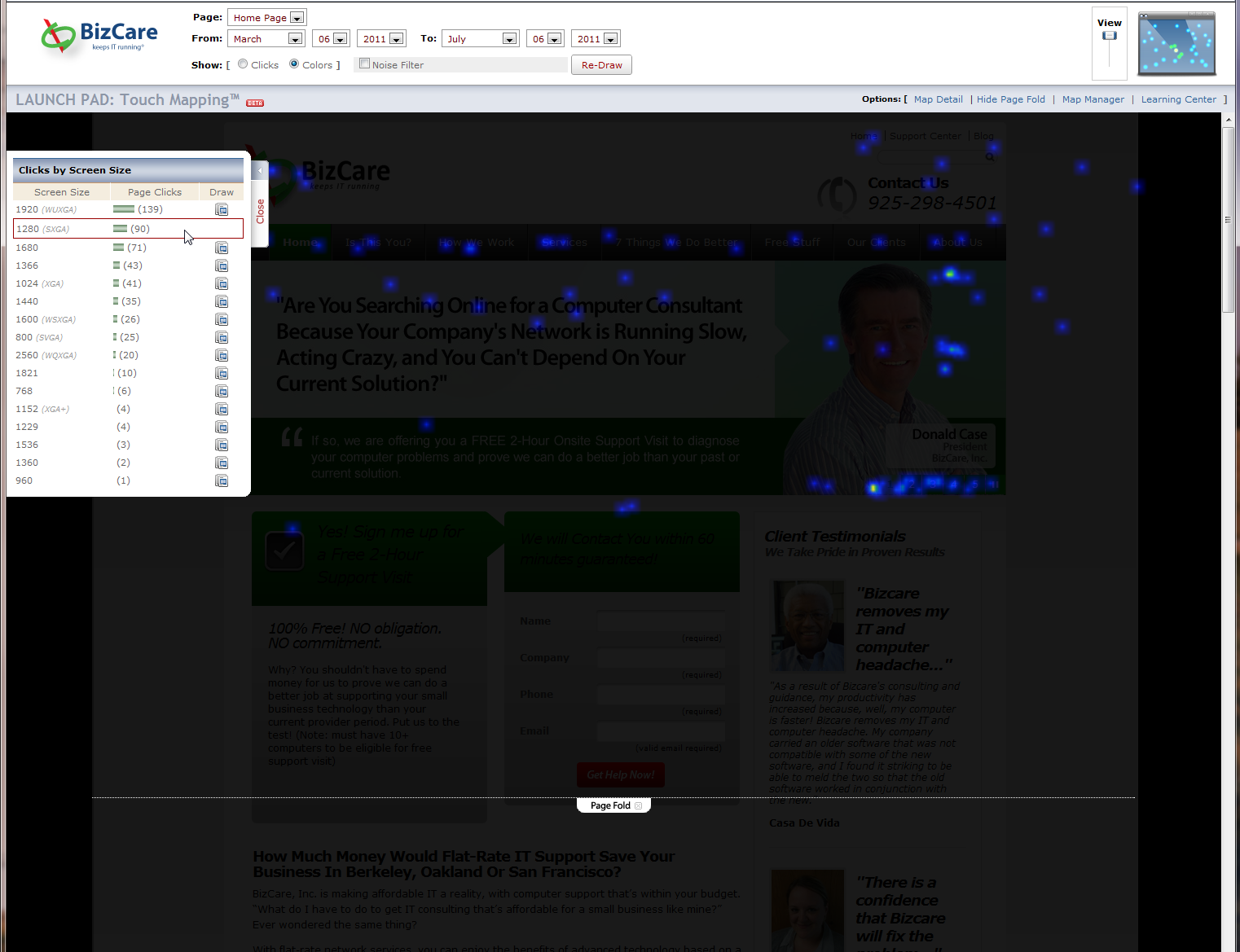The image size is (1240, 952).
Task: Click the BizCare logo
Action: coord(99,36)
